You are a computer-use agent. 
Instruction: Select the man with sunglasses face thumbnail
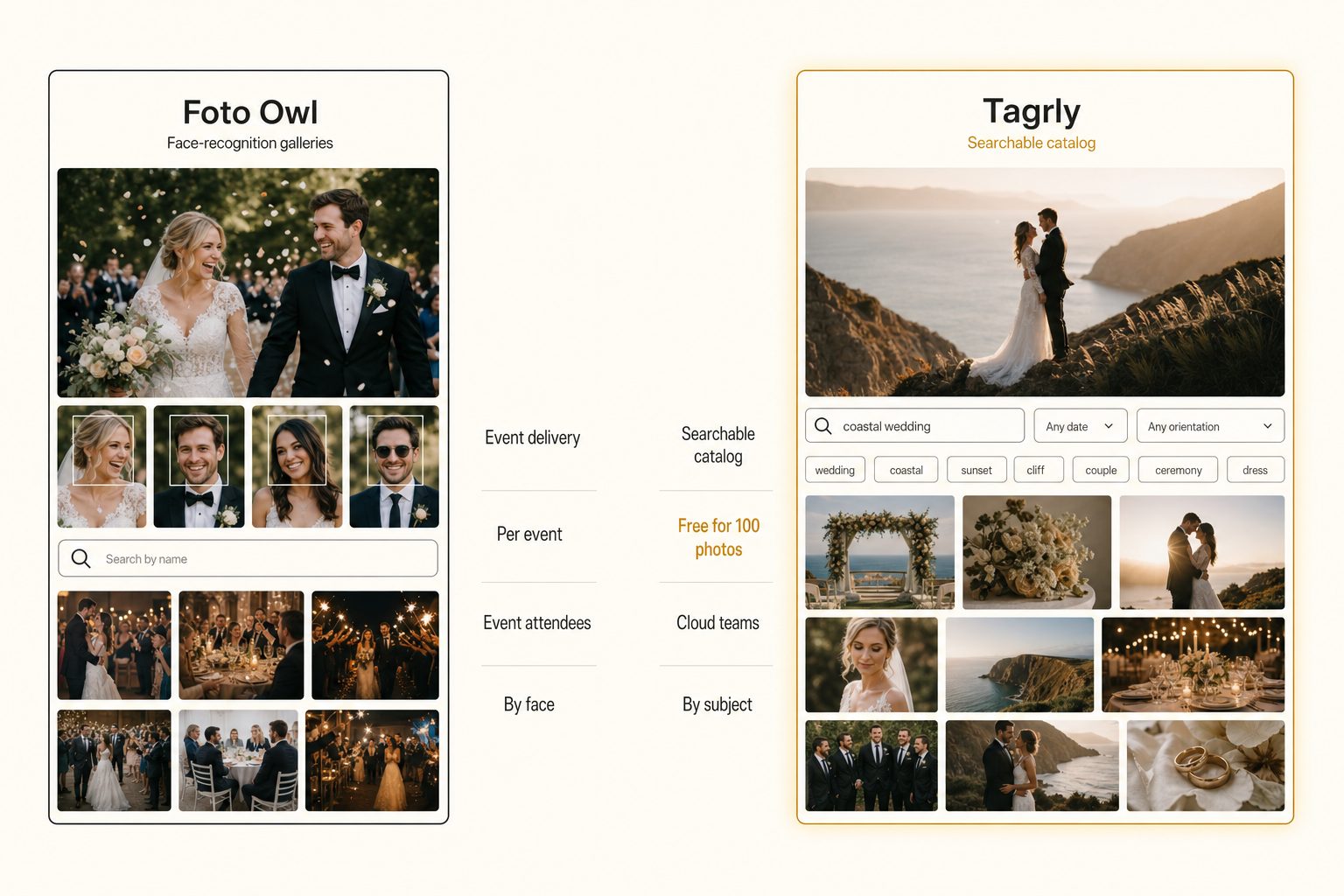click(394, 466)
